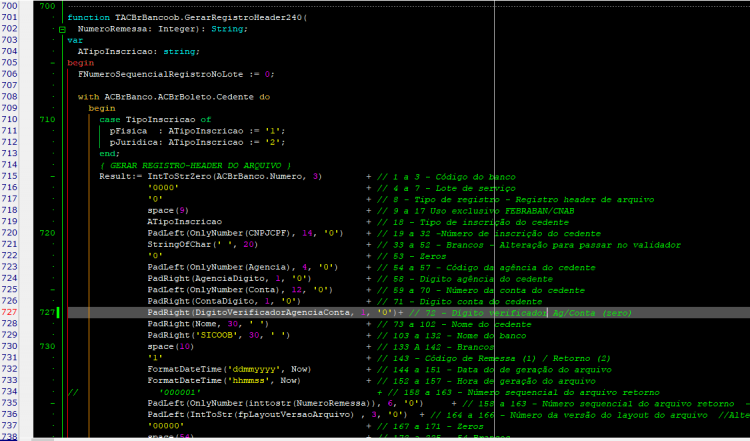
Task: Click the PadLeft(OnlyNumber(Conta), 12, '0') call
Action: [240, 290]
